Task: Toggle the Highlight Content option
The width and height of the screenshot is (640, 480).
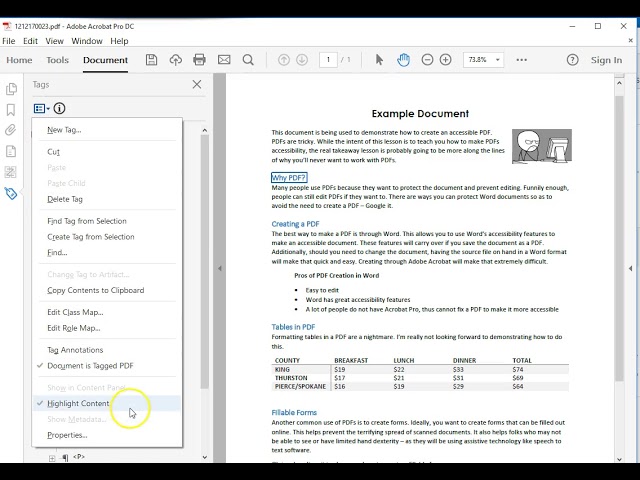Action: [78, 403]
